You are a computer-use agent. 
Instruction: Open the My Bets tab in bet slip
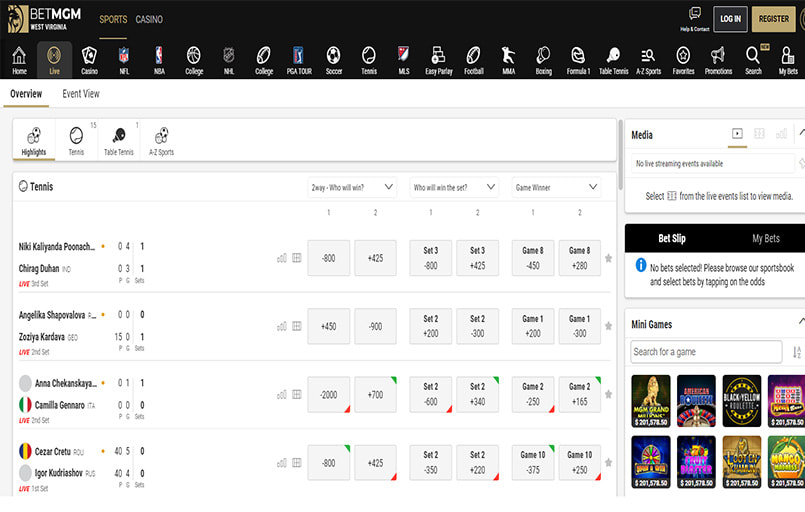point(765,238)
